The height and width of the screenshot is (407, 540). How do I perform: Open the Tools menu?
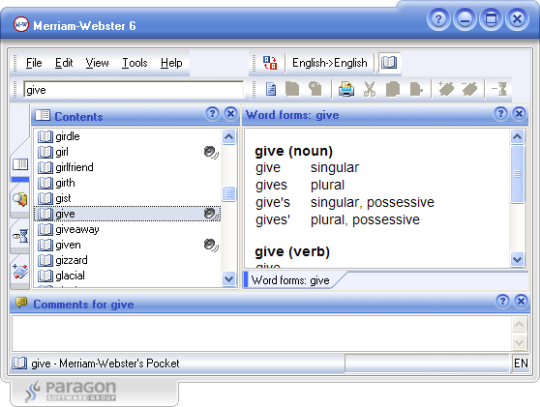(135, 63)
